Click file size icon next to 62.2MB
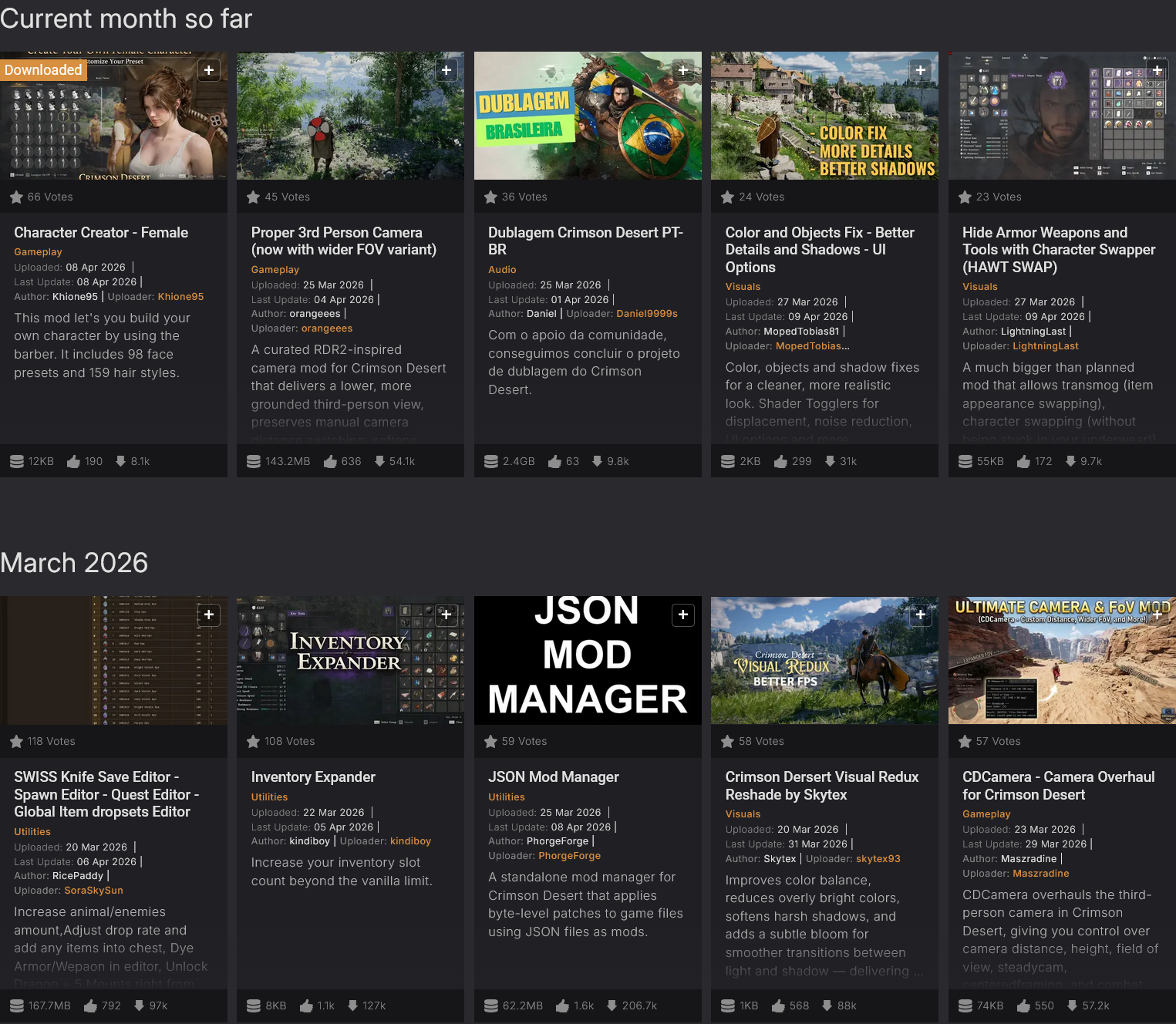Image resolution: width=1176 pixels, height=1024 pixels. pos(491,1005)
